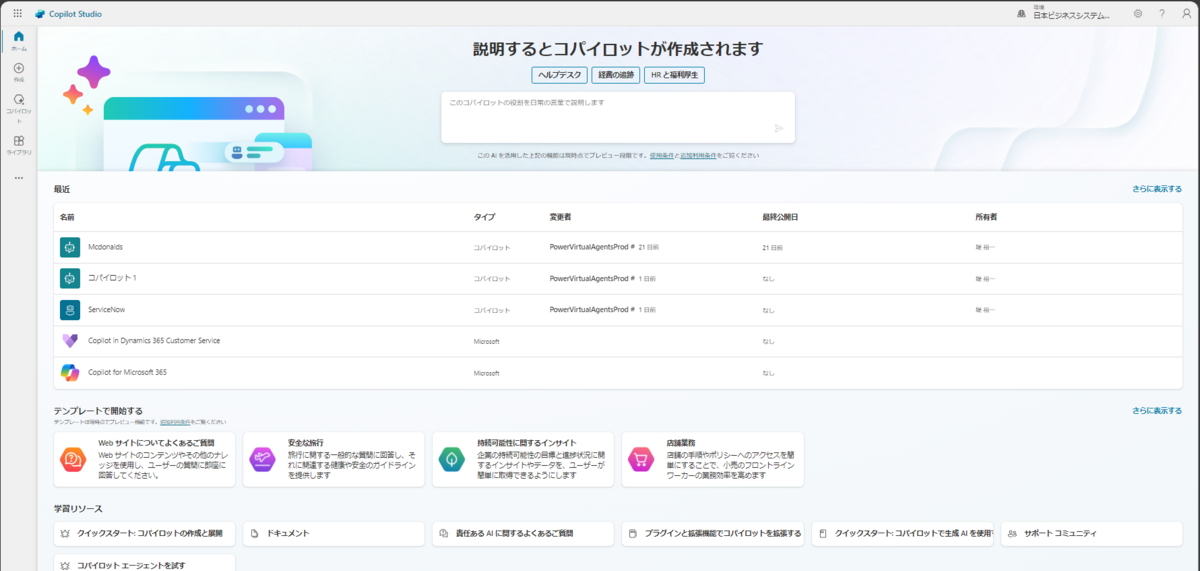1200x571 pixels.
Task: Open the 使用条件 link
Action: click(x=663, y=155)
